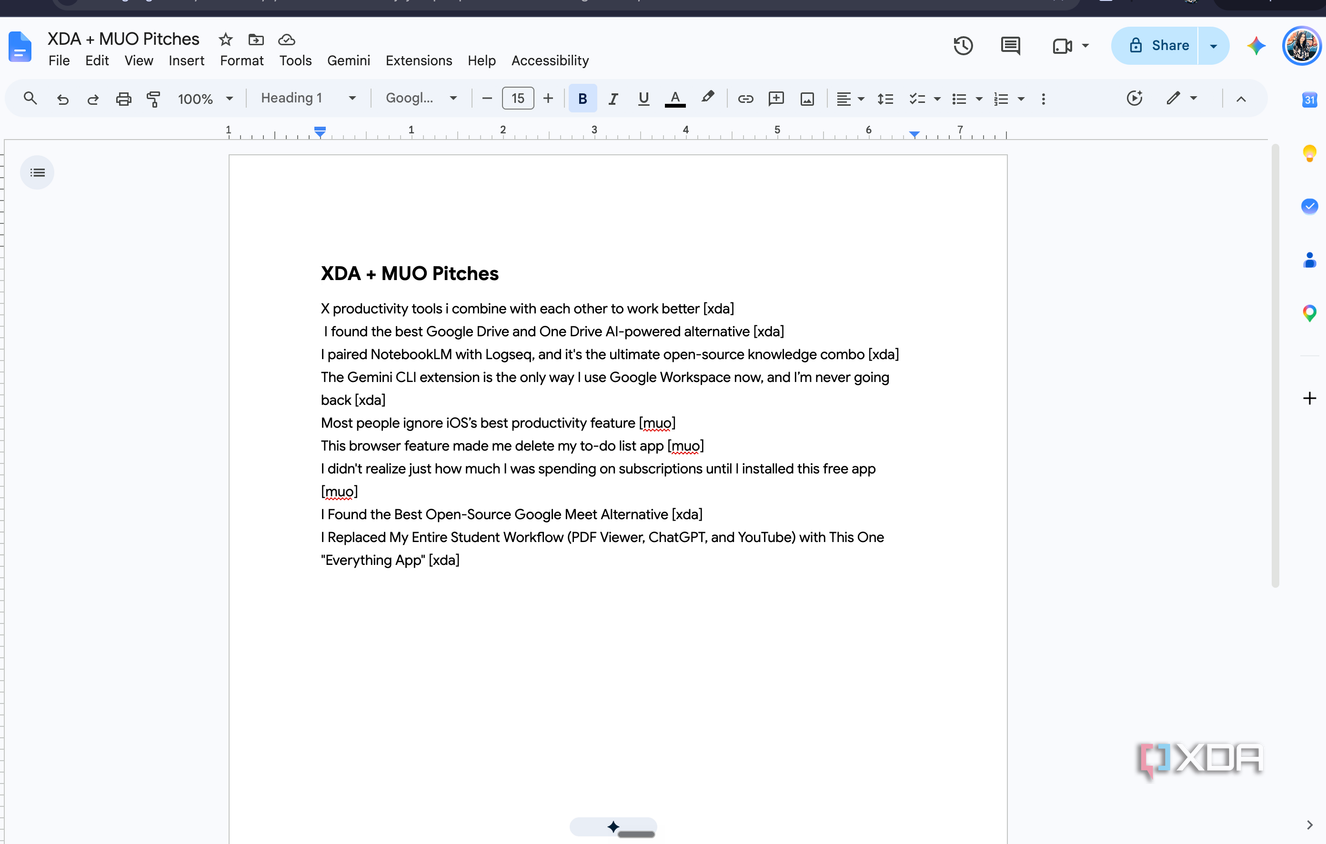Open version history clock icon

point(963,45)
